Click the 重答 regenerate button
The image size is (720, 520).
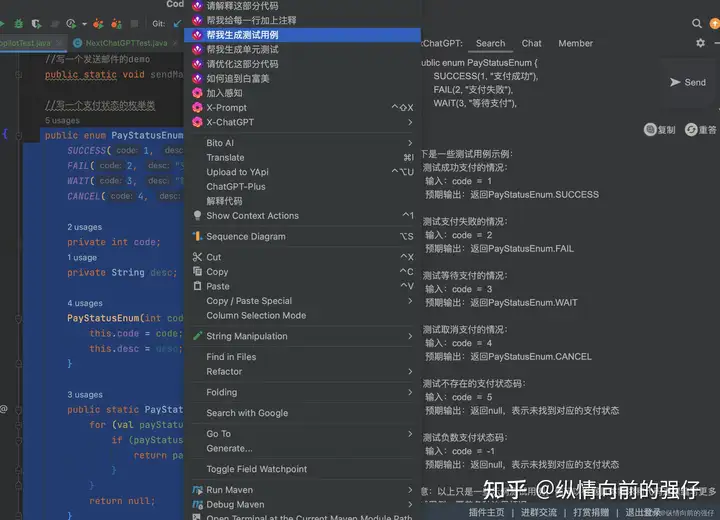pos(701,130)
